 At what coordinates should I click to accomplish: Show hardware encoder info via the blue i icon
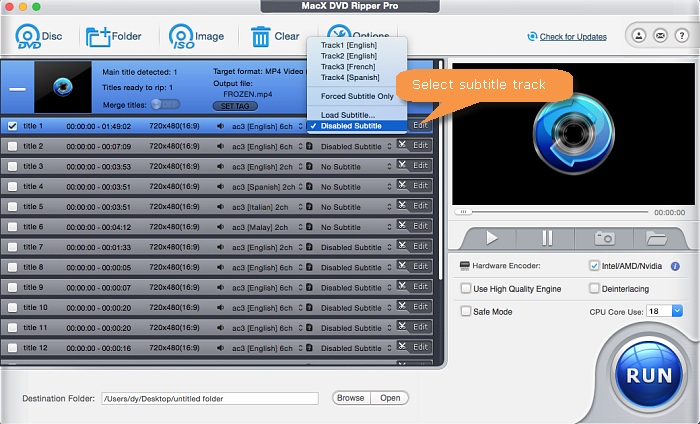pyautogui.click(x=675, y=266)
